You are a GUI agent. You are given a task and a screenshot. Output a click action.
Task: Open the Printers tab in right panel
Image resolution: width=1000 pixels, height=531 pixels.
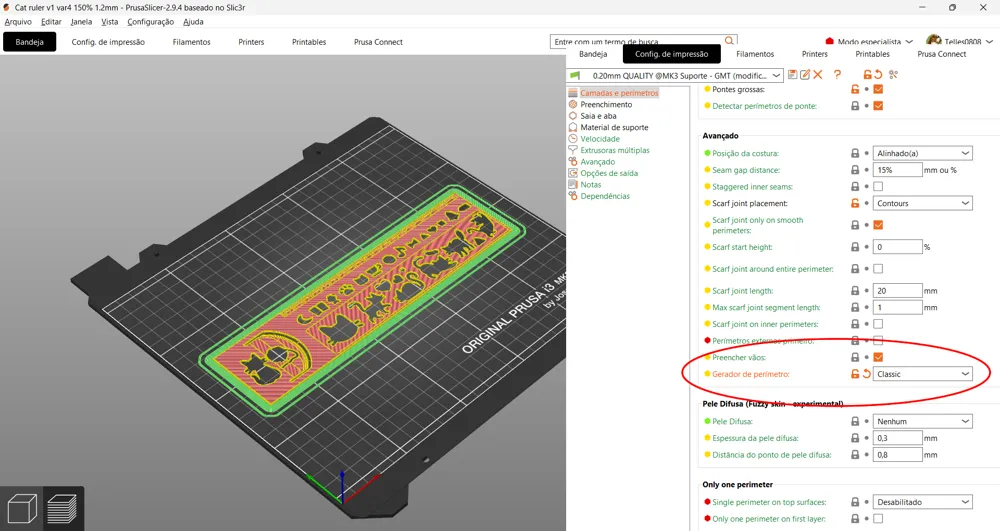tap(814, 54)
